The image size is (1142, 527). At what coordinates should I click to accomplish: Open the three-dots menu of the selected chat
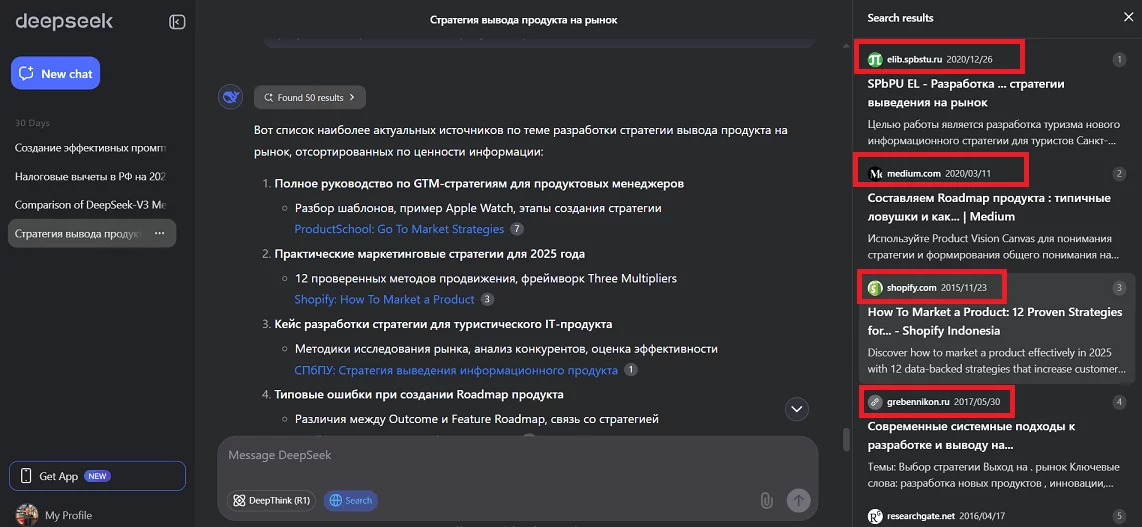tap(160, 234)
